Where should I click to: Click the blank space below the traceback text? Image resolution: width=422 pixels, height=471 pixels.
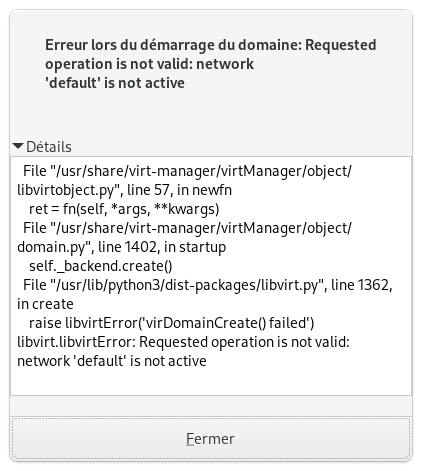[211, 382]
